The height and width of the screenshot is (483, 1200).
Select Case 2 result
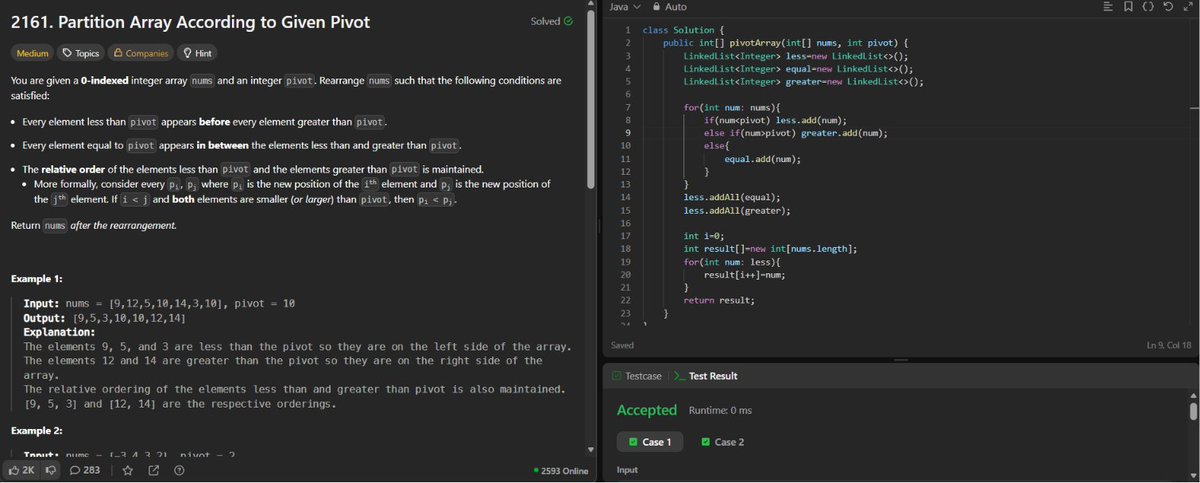click(724, 442)
